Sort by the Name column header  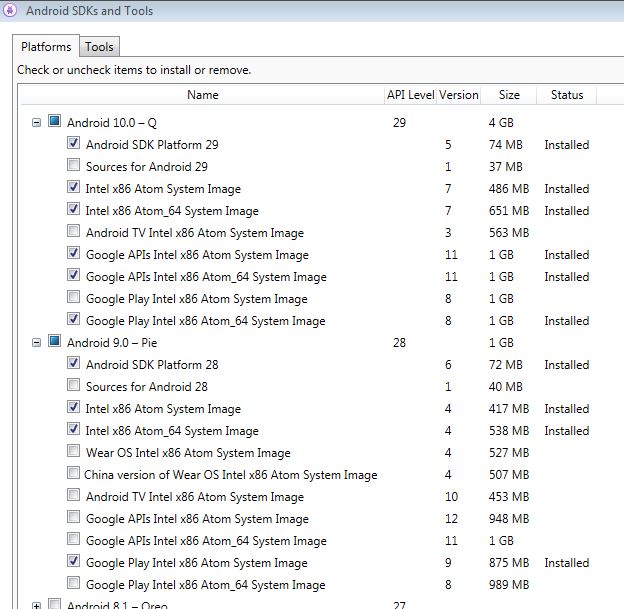pos(203,95)
